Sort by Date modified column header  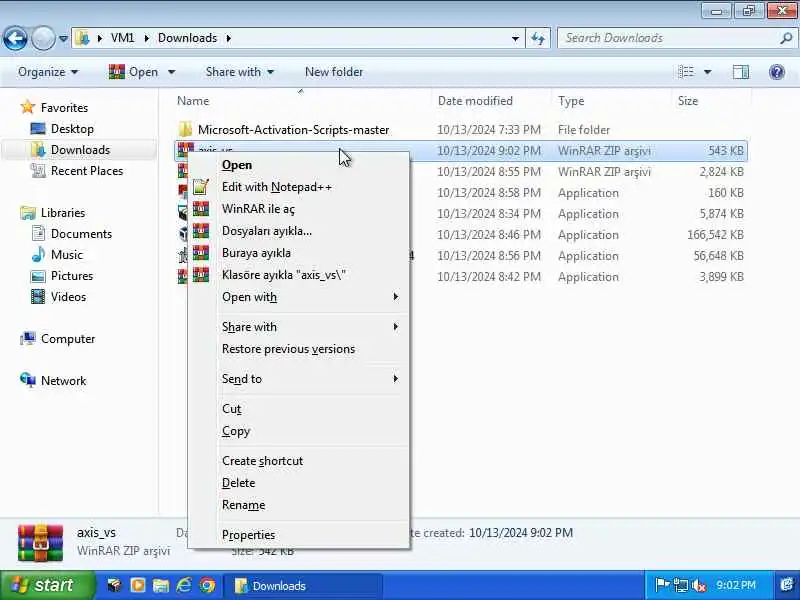pos(475,101)
